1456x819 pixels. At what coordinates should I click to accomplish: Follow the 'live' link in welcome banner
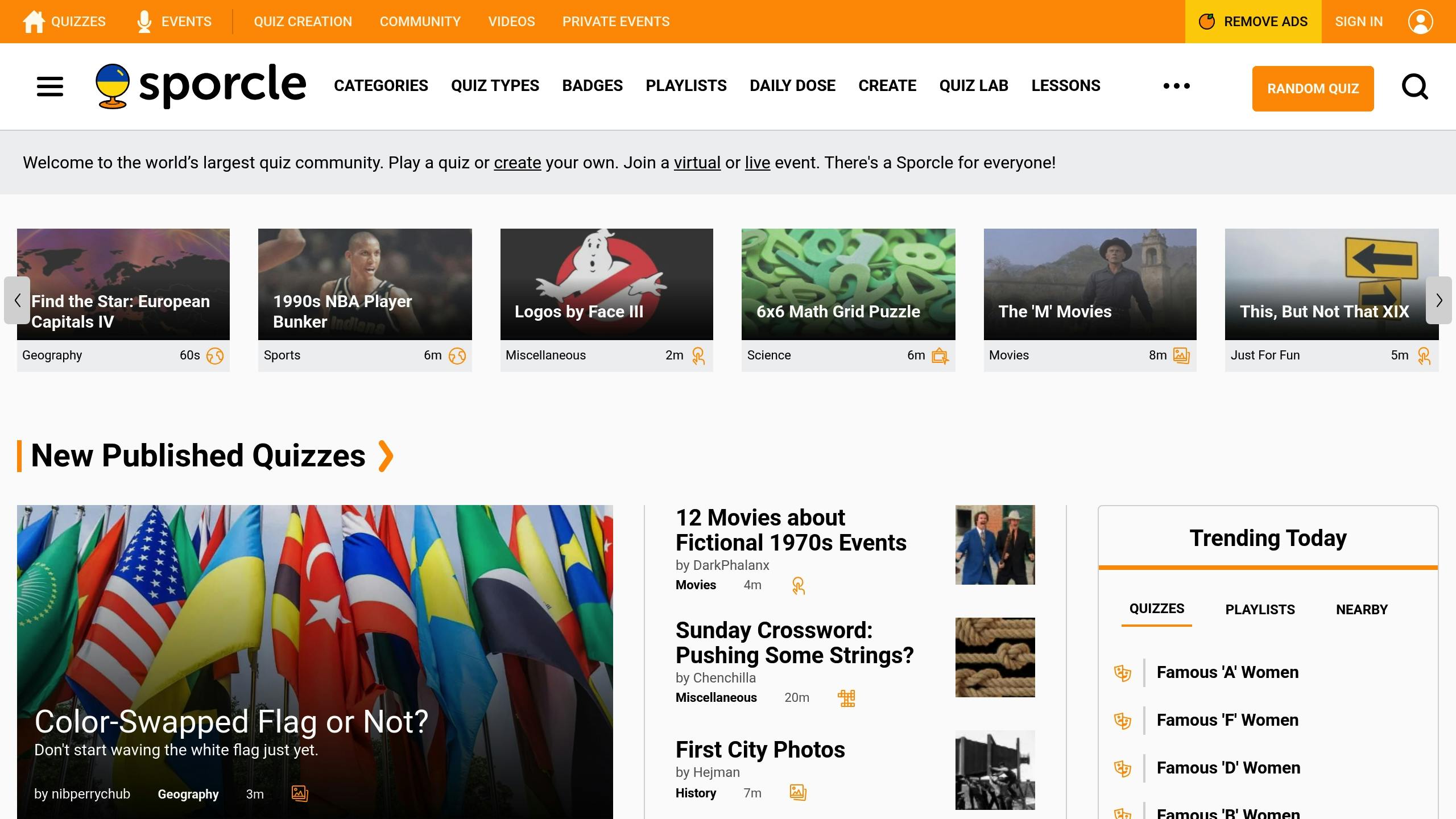(758, 163)
